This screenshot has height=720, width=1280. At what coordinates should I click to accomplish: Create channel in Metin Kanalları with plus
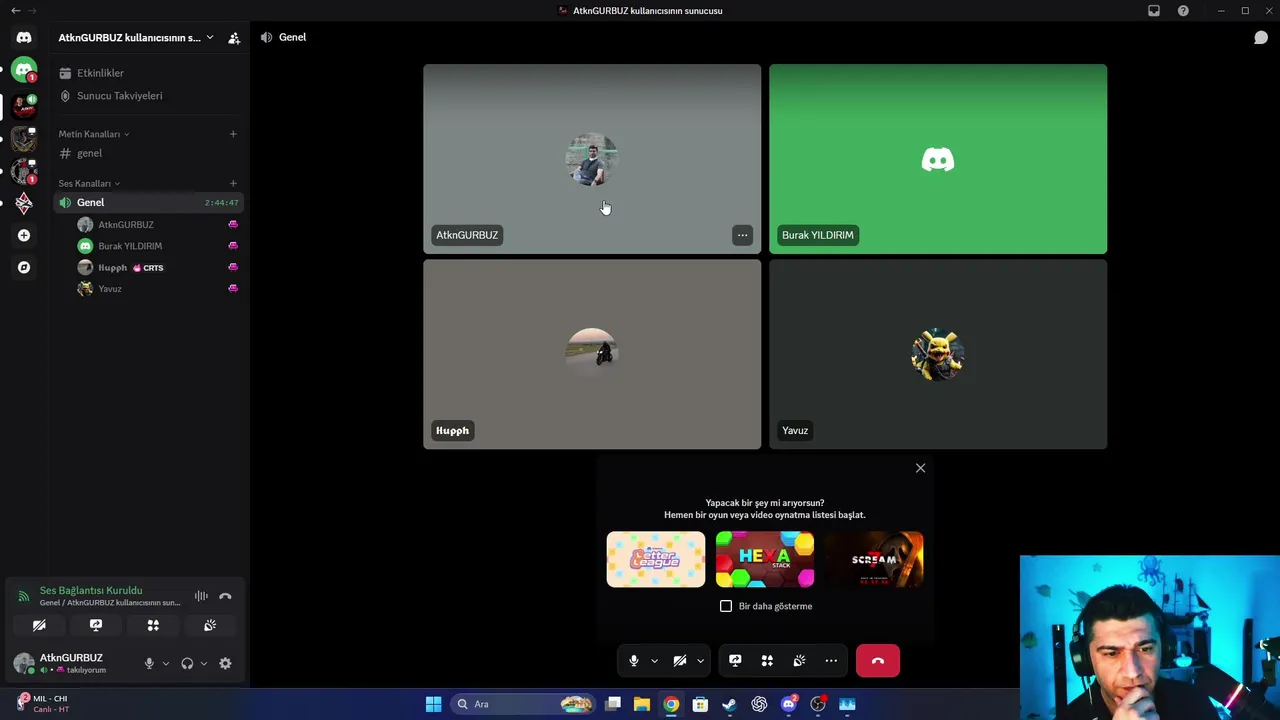[233, 134]
